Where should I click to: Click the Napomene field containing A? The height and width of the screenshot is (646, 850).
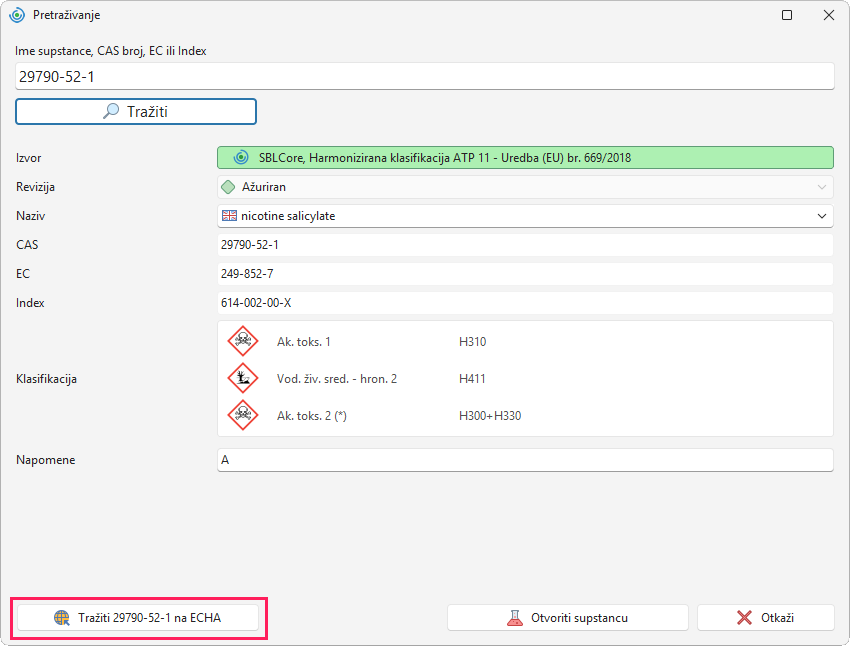pos(525,460)
